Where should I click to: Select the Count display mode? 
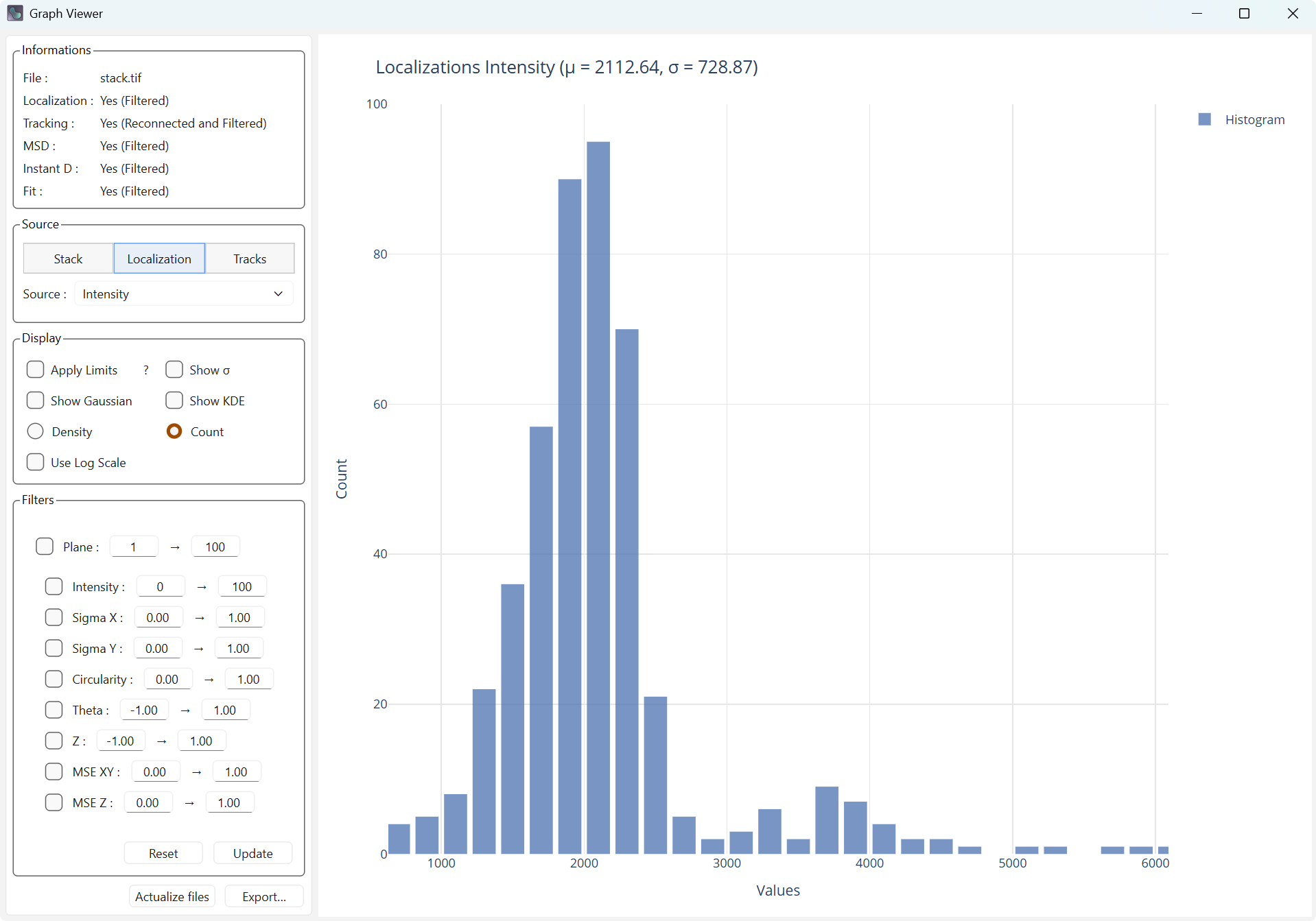(174, 431)
